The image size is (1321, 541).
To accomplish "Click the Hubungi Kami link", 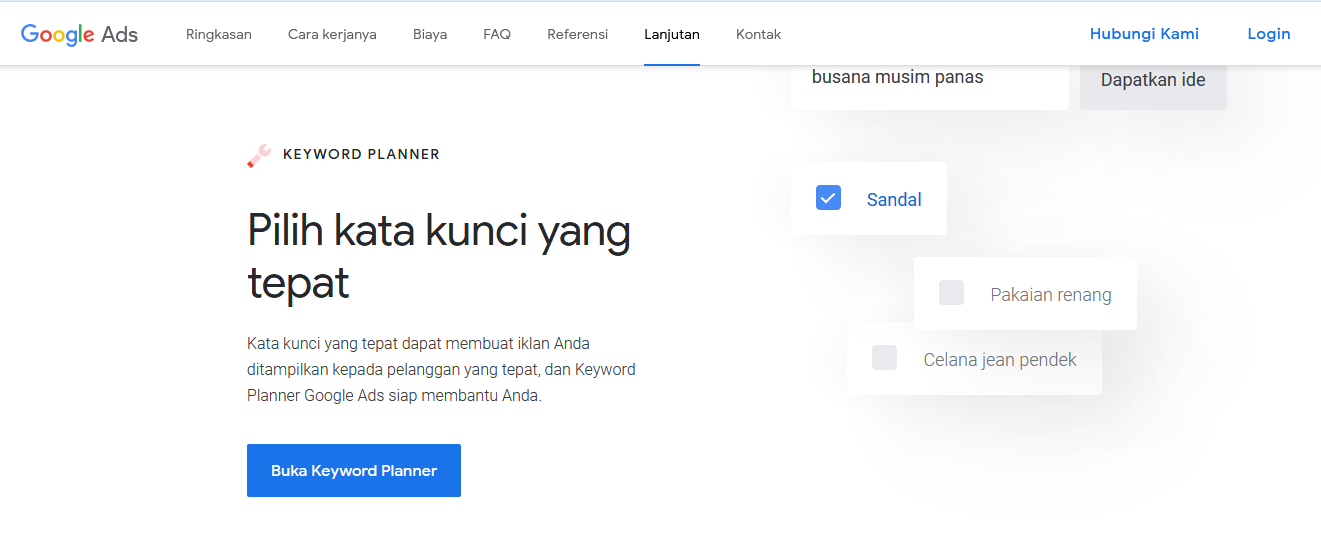I will 1144,34.
